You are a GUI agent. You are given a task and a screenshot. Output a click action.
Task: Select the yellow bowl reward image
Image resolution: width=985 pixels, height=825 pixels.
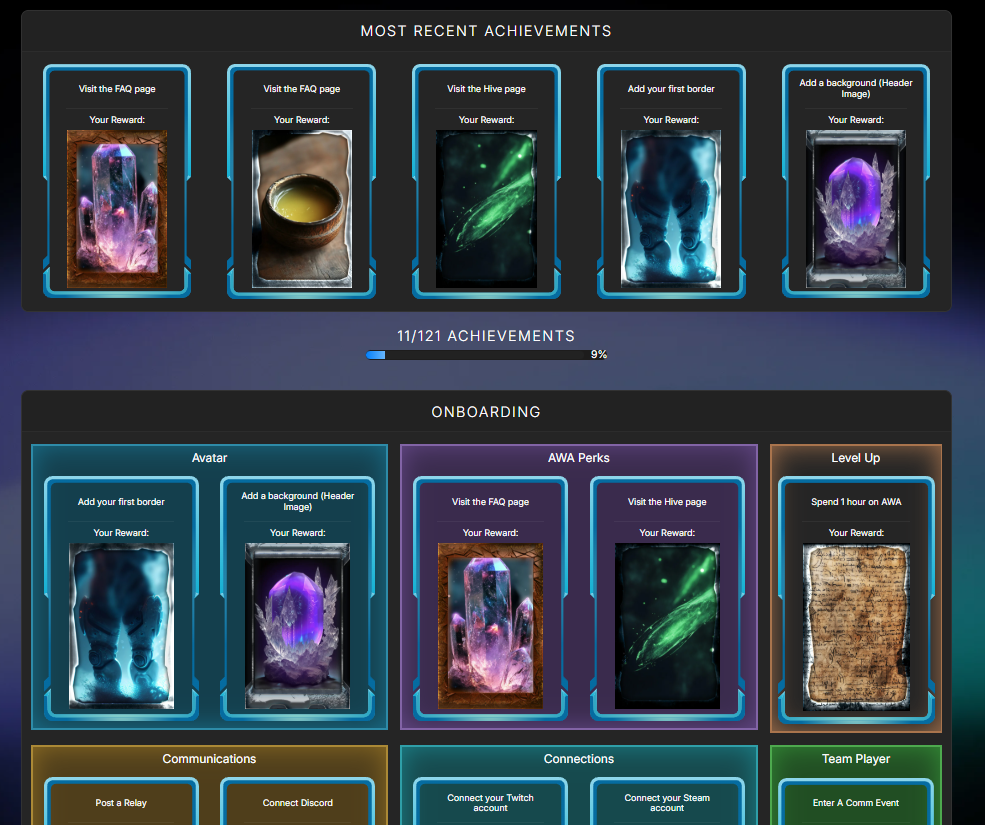tap(302, 209)
